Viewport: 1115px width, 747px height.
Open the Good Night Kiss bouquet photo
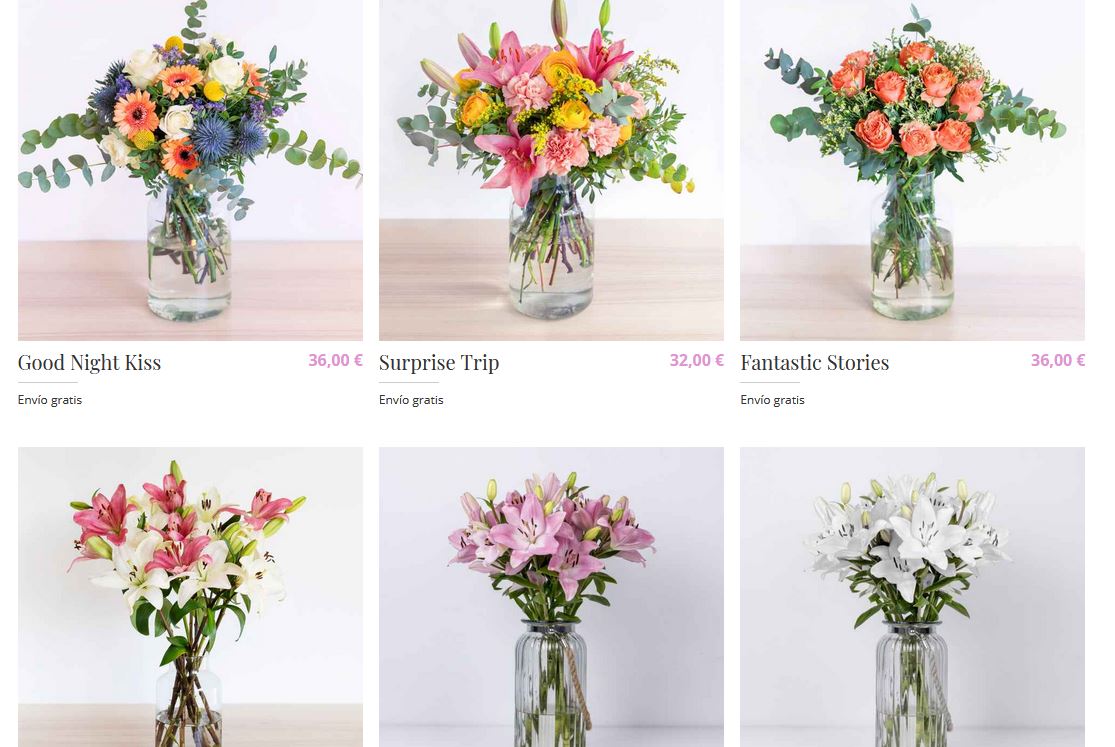pos(190,170)
